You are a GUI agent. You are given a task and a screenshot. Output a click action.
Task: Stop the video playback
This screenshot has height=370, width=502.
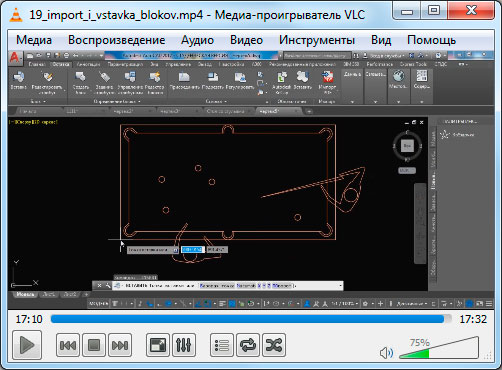tap(94, 345)
